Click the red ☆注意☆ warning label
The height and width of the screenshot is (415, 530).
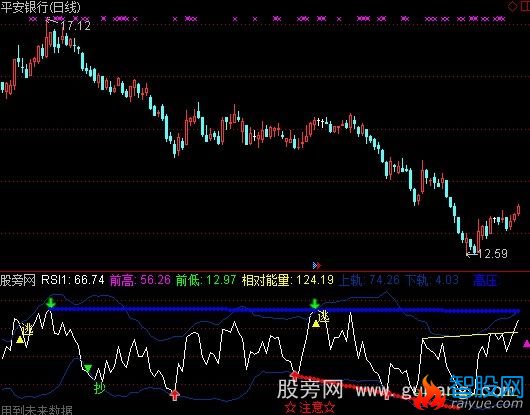[310, 407]
